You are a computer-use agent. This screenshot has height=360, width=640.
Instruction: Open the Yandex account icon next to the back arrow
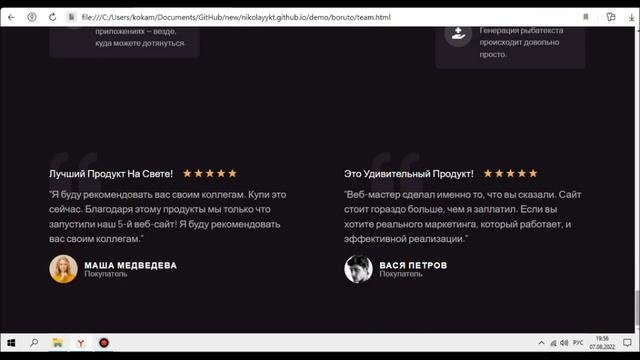click(x=32, y=17)
